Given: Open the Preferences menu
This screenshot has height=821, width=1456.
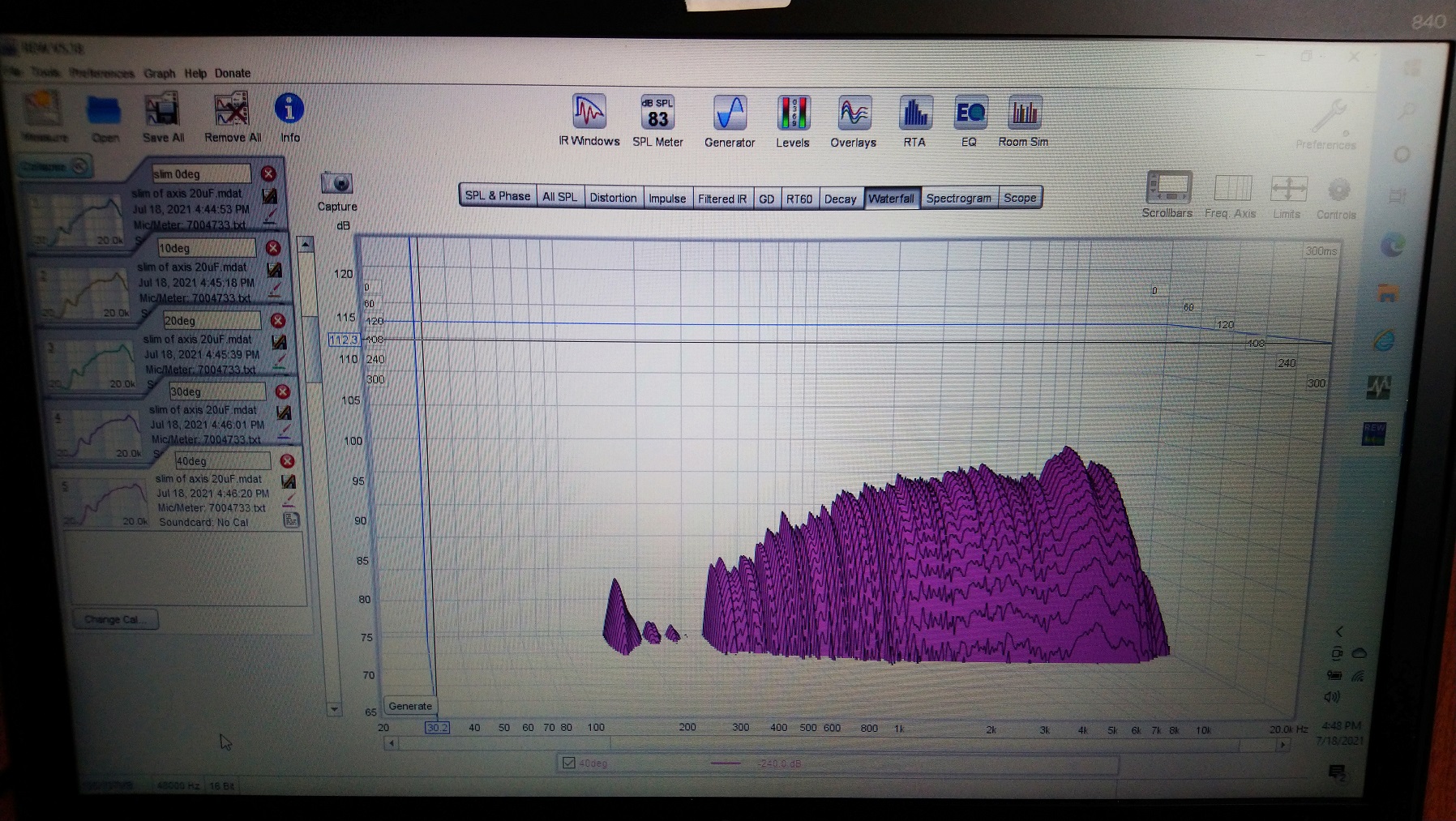Looking at the screenshot, I should coord(101,73).
